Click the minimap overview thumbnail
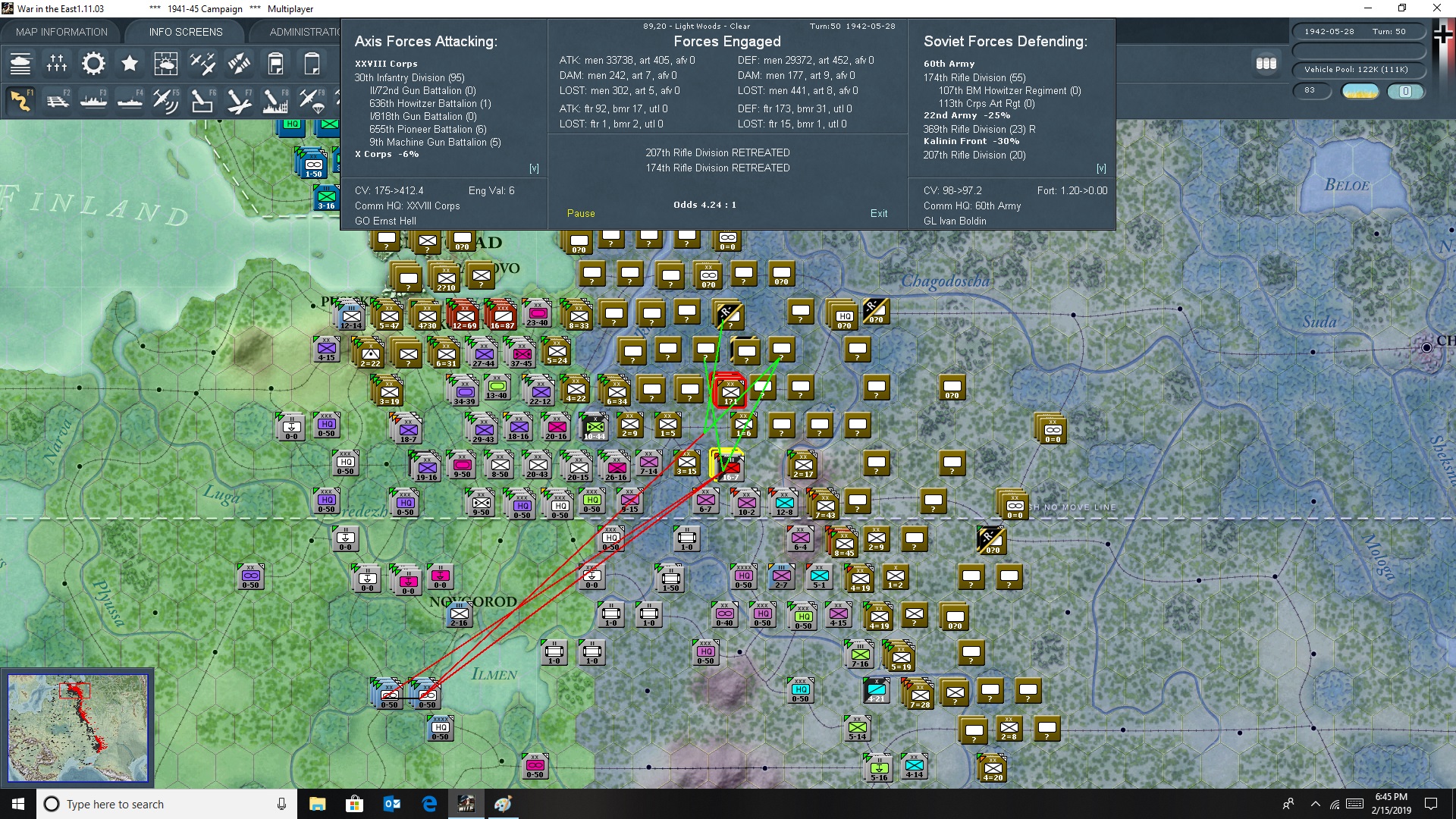This screenshot has width=1456, height=819. 78,728
